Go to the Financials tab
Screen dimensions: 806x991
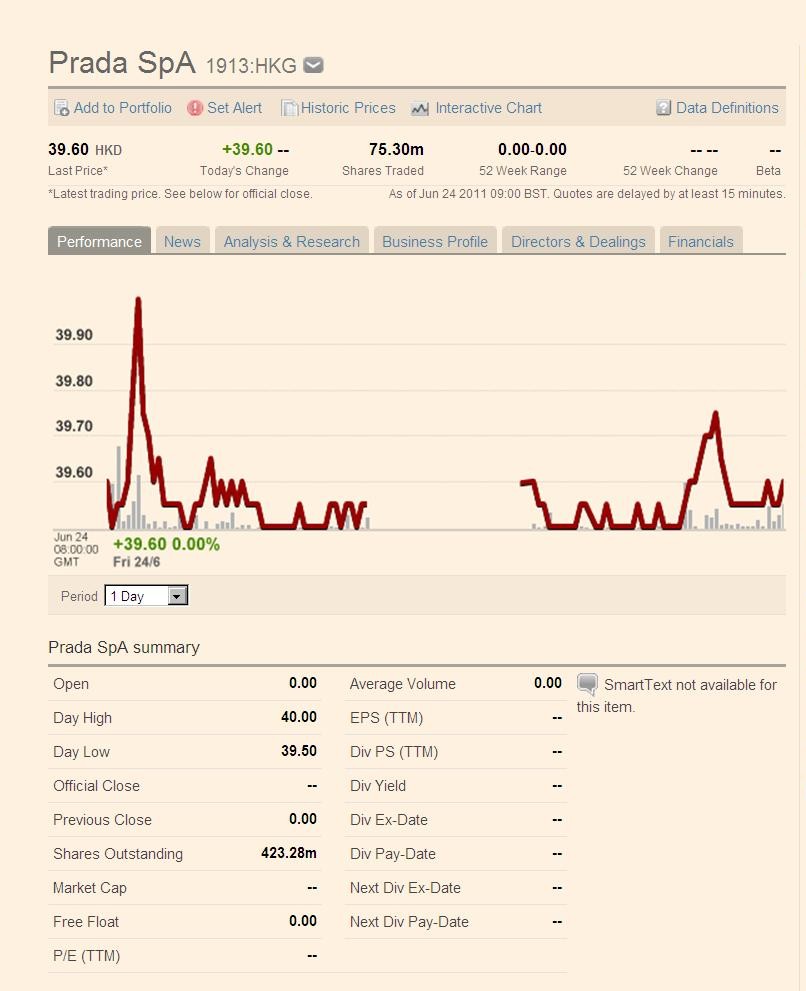coord(701,241)
